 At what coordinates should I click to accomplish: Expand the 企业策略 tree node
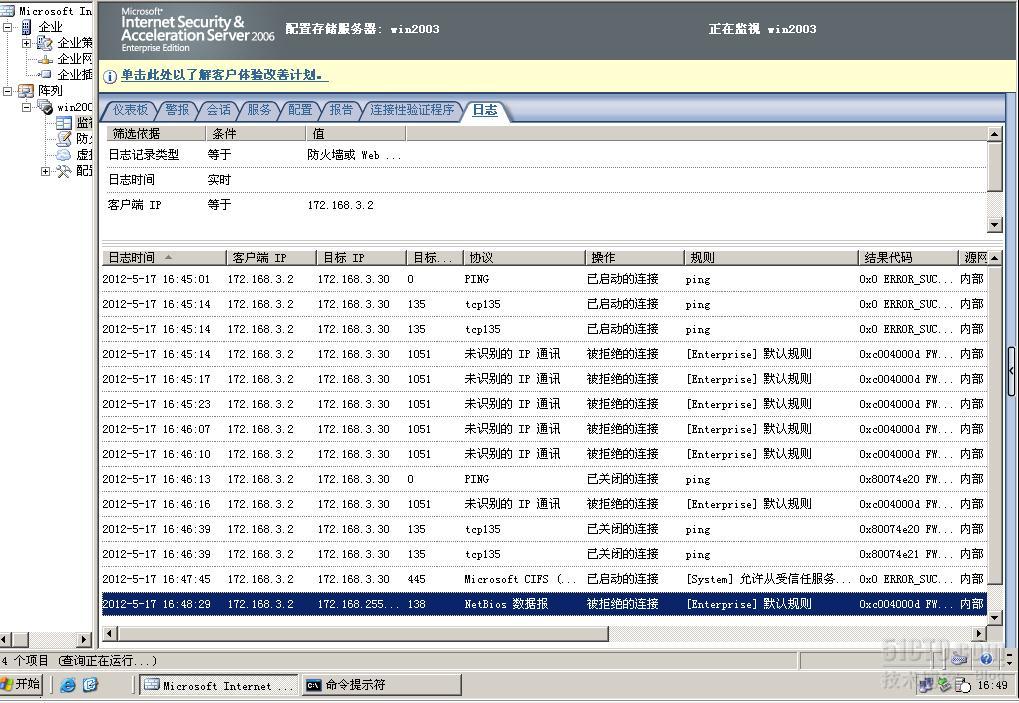[27, 44]
